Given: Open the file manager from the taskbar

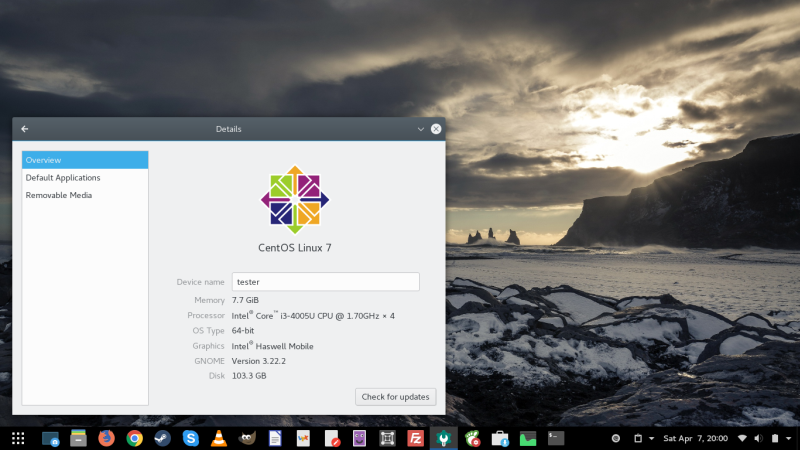Looking at the screenshot, I should coord(78,438).
